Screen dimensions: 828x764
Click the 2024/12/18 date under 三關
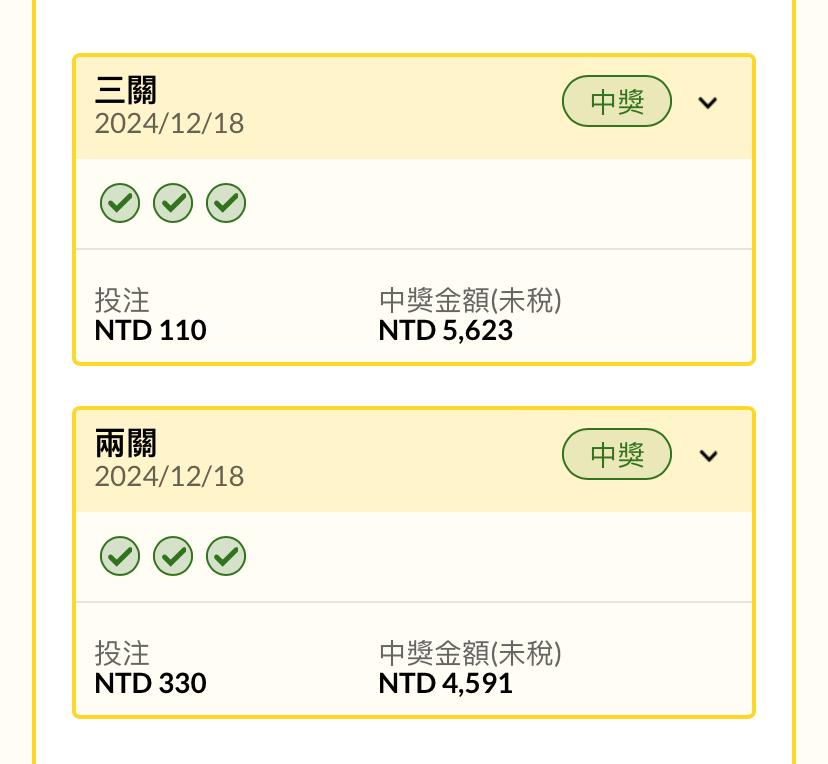click(170, 124)
